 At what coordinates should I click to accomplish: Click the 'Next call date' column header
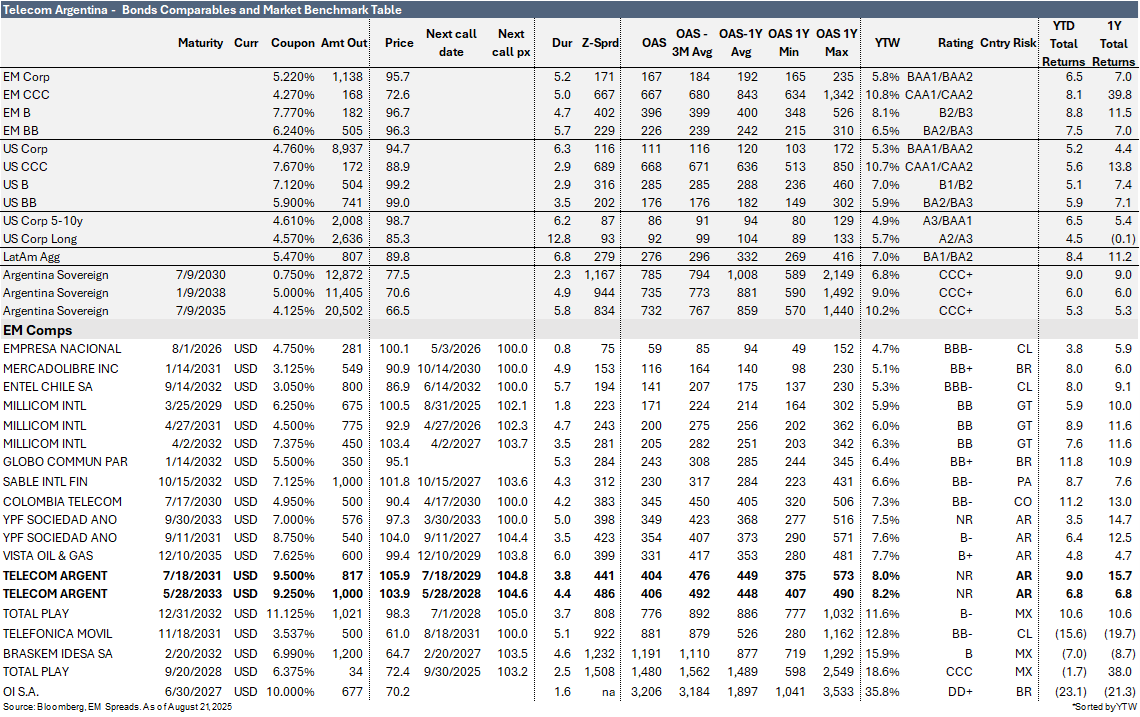[451, 43]
